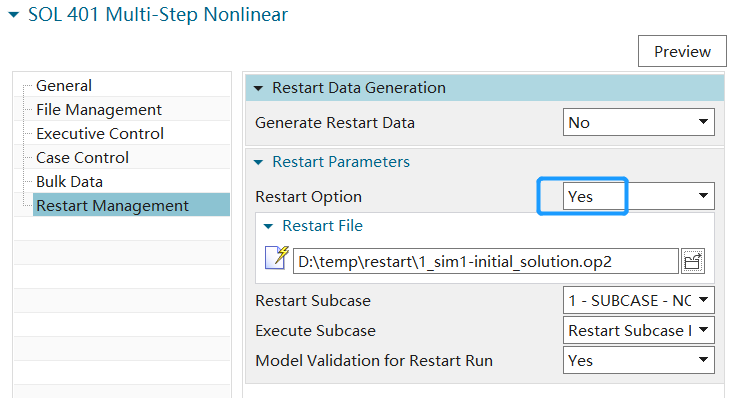Click the restart file document icon

pos(277,258)
